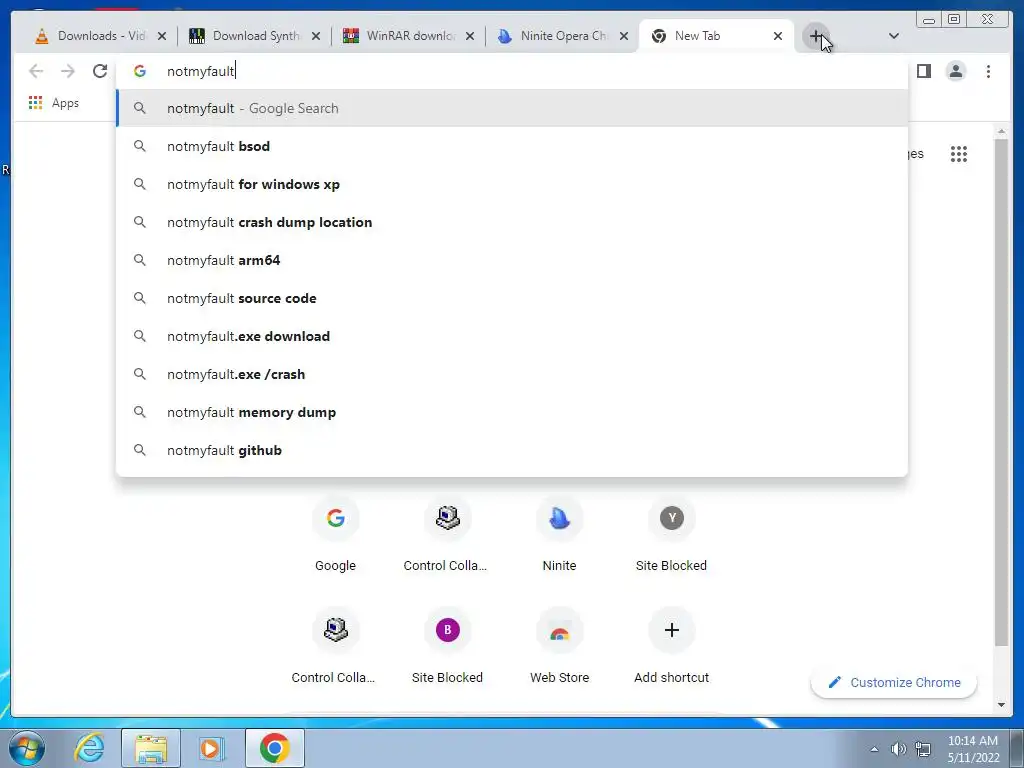The width and height of the screenshot is (1024, 768).
Task: Click the Customize Chrome button
Action: click(894, 682)
